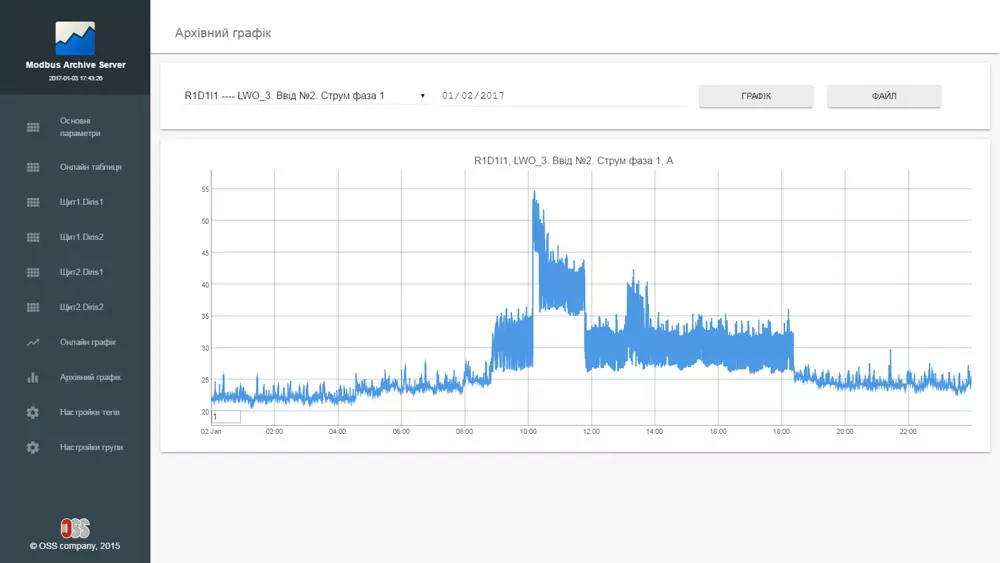This screenshot has width=1000, height=563.
Task: Click the © OSS company, 2015 text
Action: pyautogui.click(x=75, y=546)
